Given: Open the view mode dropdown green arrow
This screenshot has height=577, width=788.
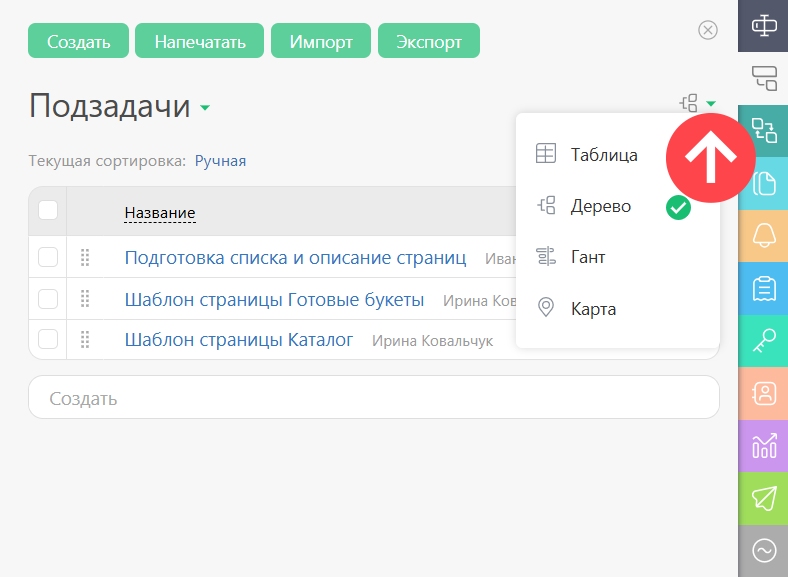Looking at the screenshot, I should (711, 104).
